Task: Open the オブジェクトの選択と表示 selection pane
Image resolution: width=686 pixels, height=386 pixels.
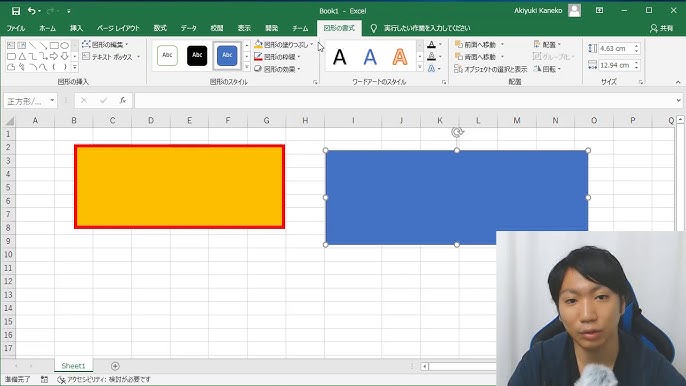Action: [490, 69]
